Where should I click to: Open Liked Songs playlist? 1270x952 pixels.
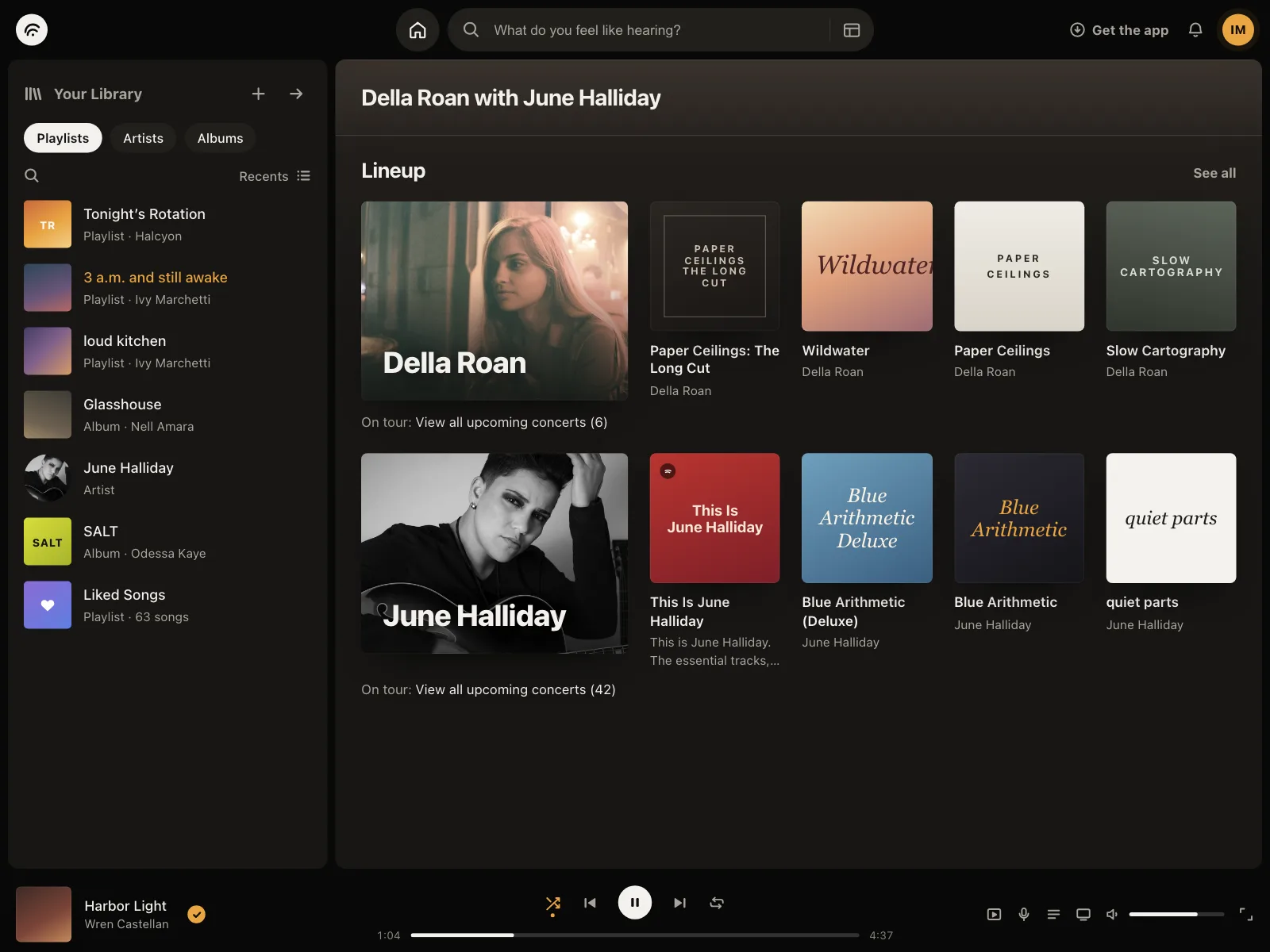point(167,605)
